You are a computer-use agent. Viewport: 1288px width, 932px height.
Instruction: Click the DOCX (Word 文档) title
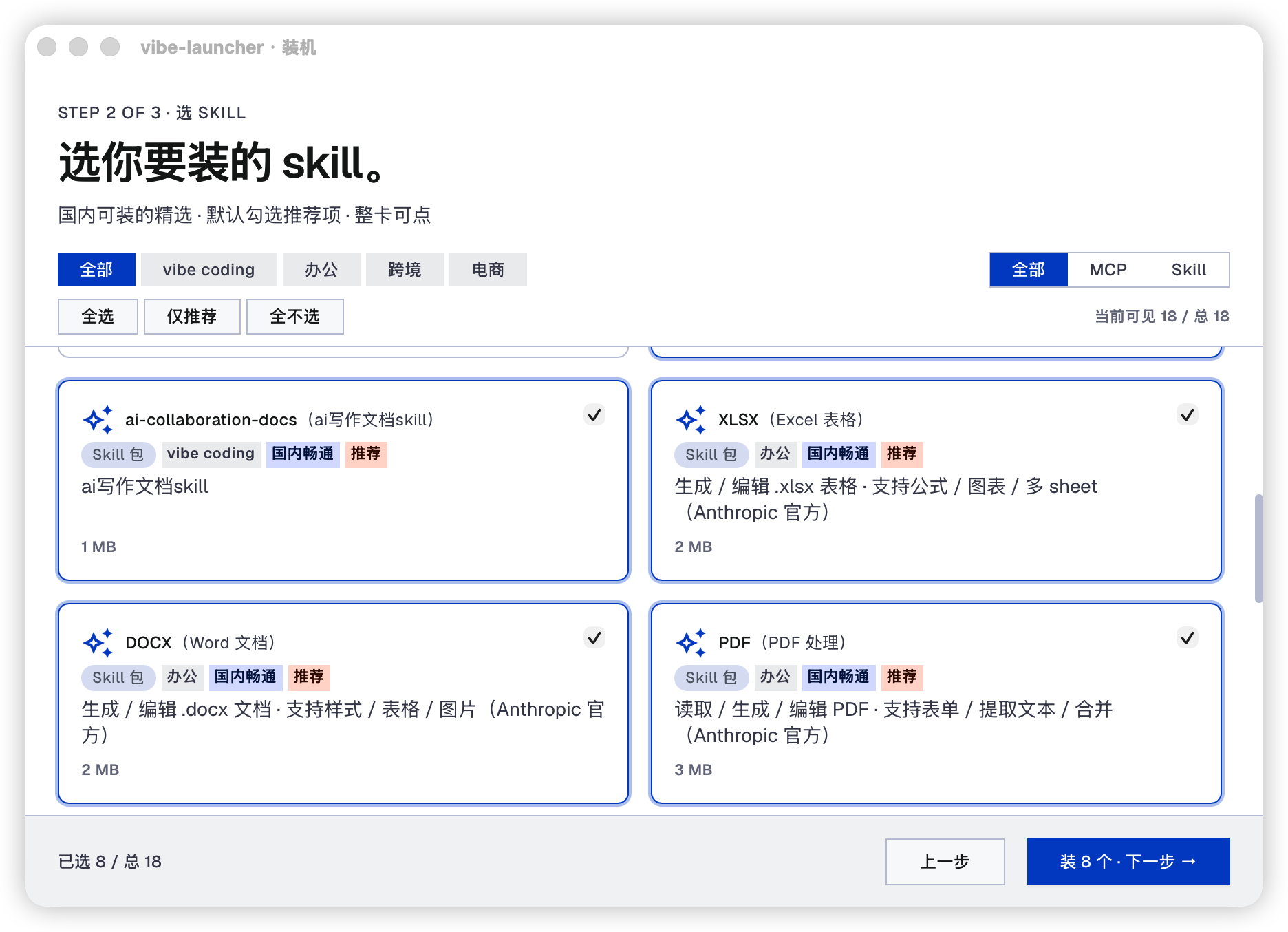pos(200,643)
